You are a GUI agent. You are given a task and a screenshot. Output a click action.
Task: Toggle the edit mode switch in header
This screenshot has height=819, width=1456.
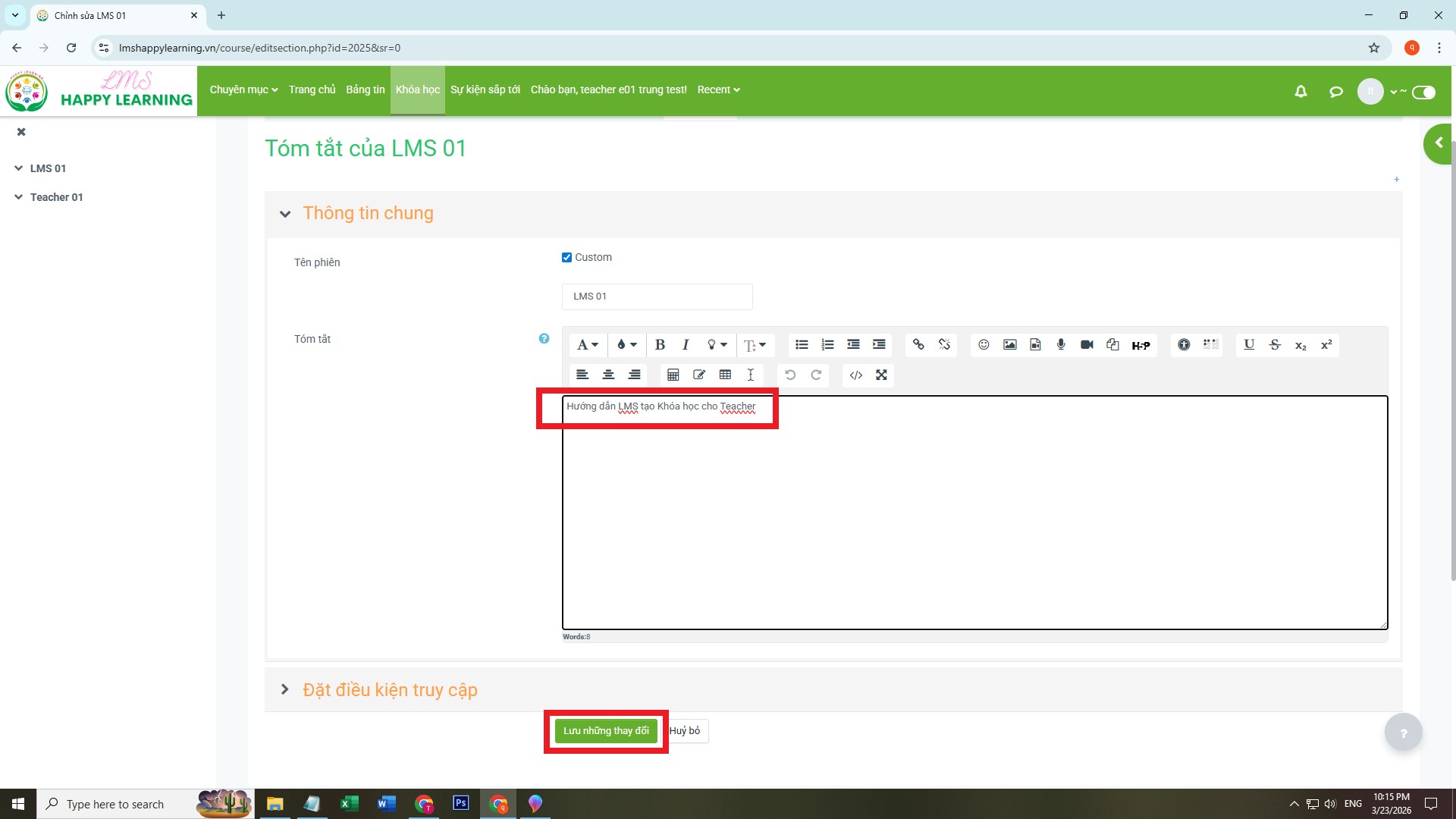[x=1423, y=93]
